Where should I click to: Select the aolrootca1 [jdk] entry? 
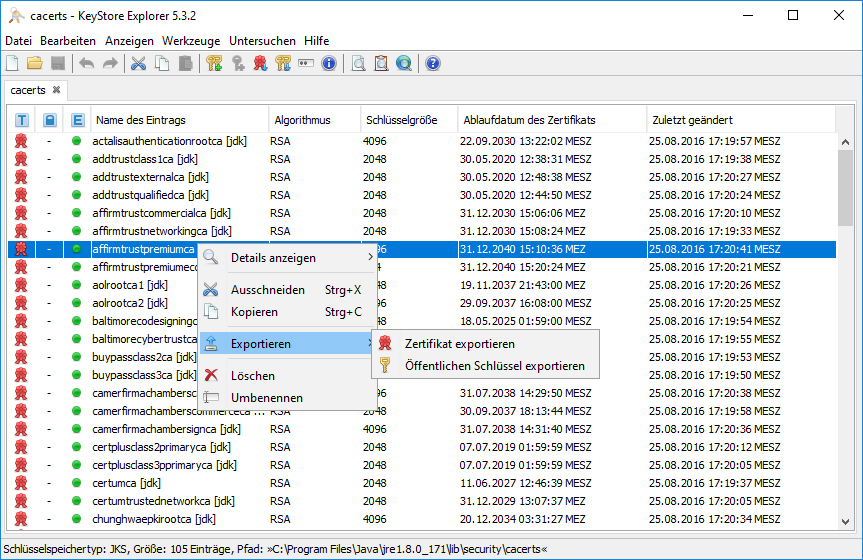130,285
